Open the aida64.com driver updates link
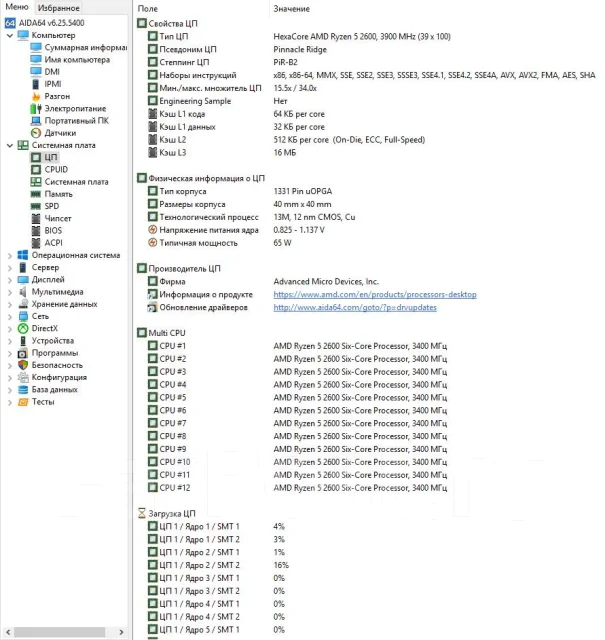The height and width of the screenshot is (640, 605). pyautogui.click(x=355, y=307)
